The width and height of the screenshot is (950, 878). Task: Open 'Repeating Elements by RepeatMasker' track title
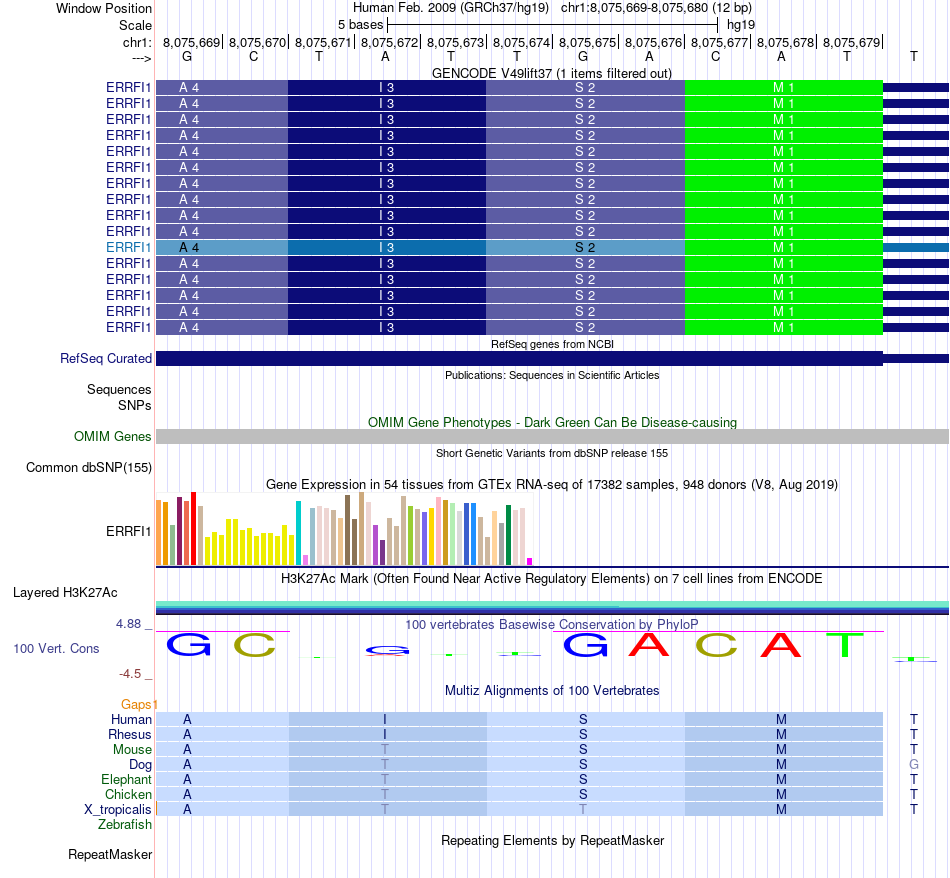[552, 840]
